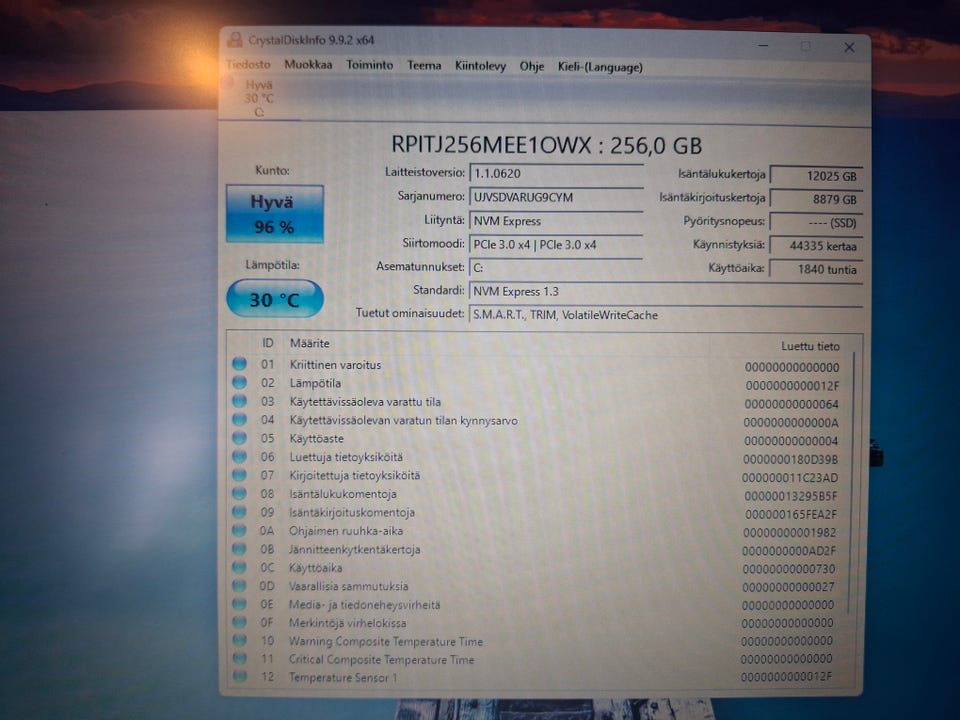Select the C: drive tab showing Hyvä 30 °C

[259, 98]
